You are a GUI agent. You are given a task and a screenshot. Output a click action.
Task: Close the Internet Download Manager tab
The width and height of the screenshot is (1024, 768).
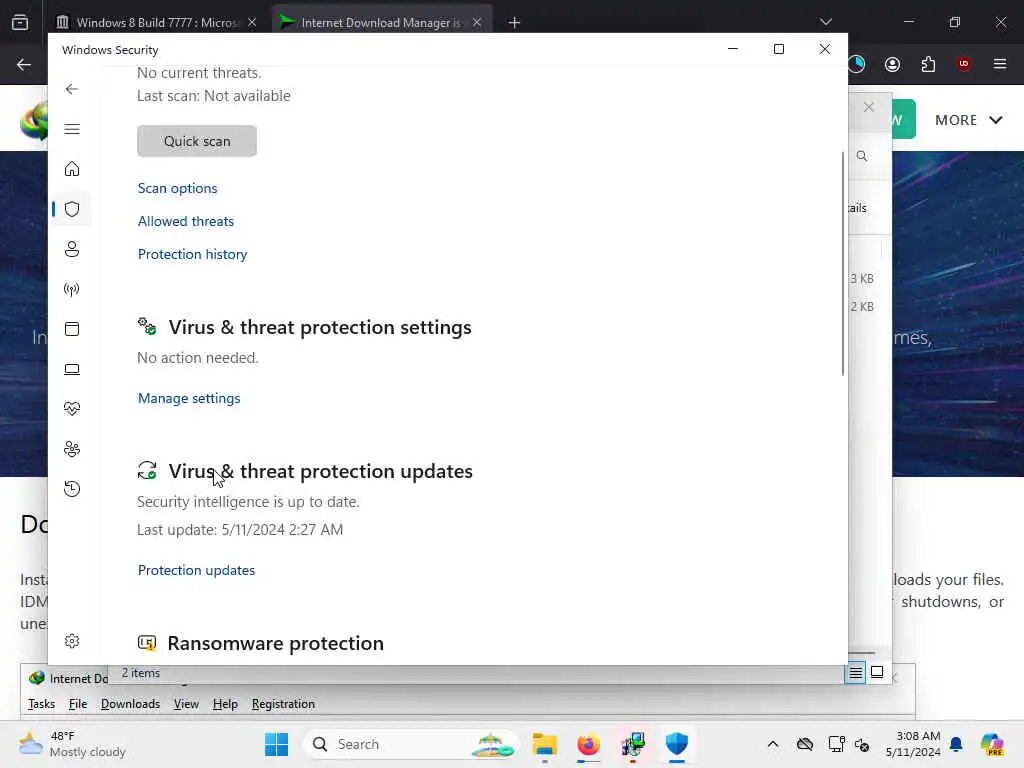pos(477,22)
